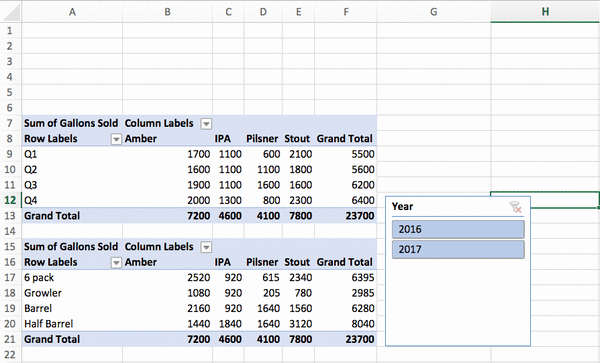Click 23700 grand total in row 13
This screenshot has height=363, width=600.
[360, 216]
